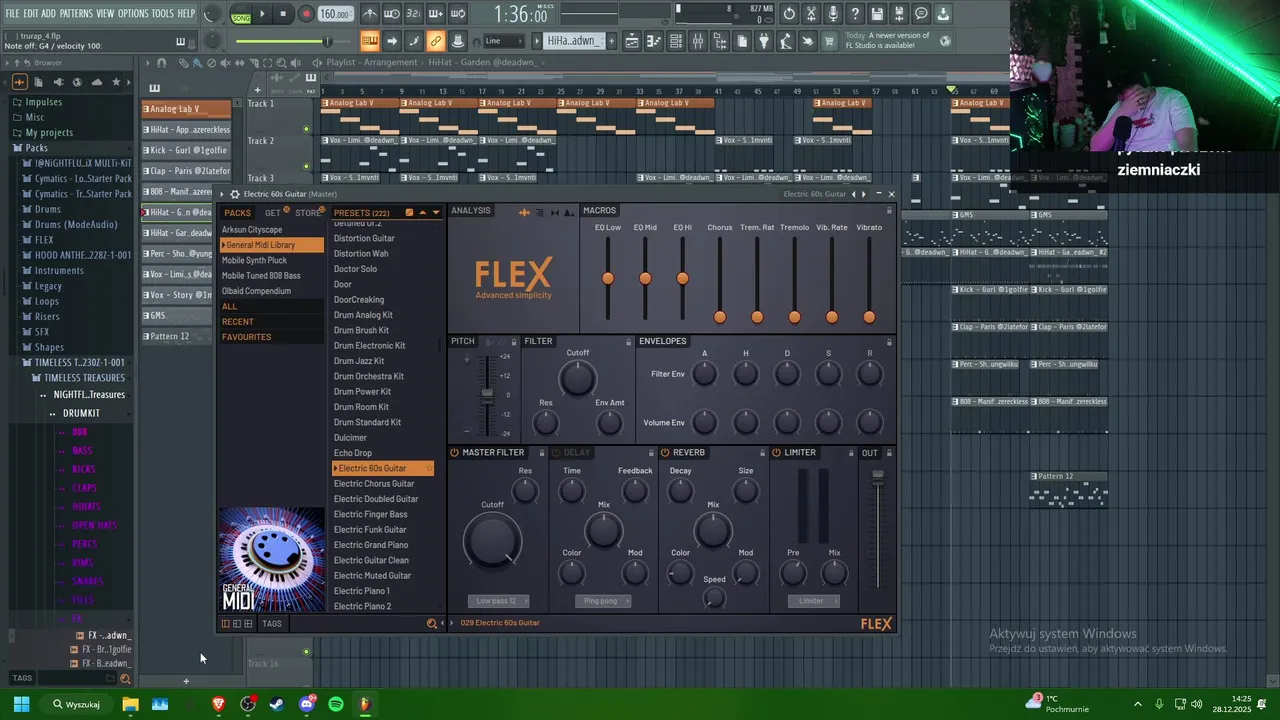
Task: Click the help question mark icon
Action: coord(855,14)
